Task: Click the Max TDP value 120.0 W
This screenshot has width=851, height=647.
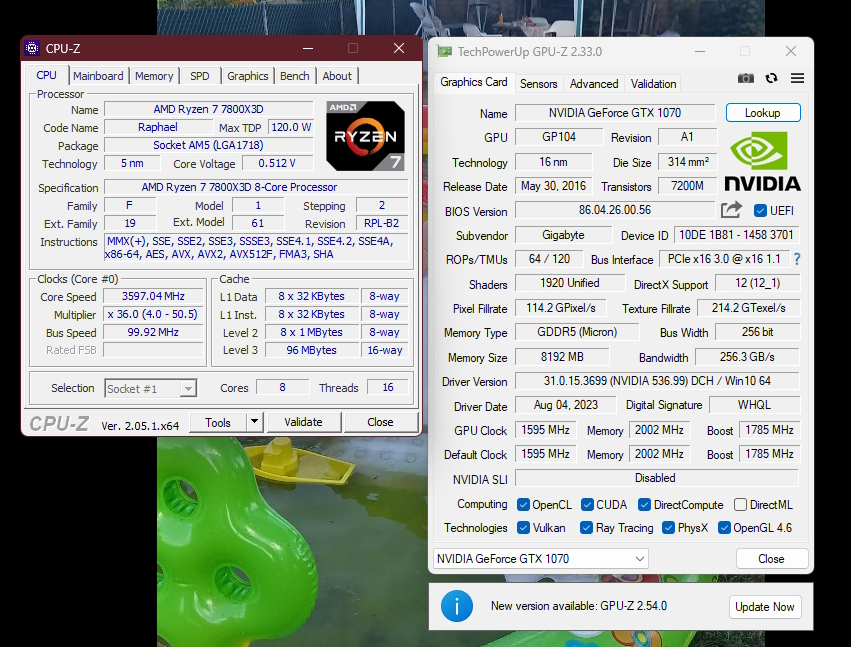Action: click(291, 127)
